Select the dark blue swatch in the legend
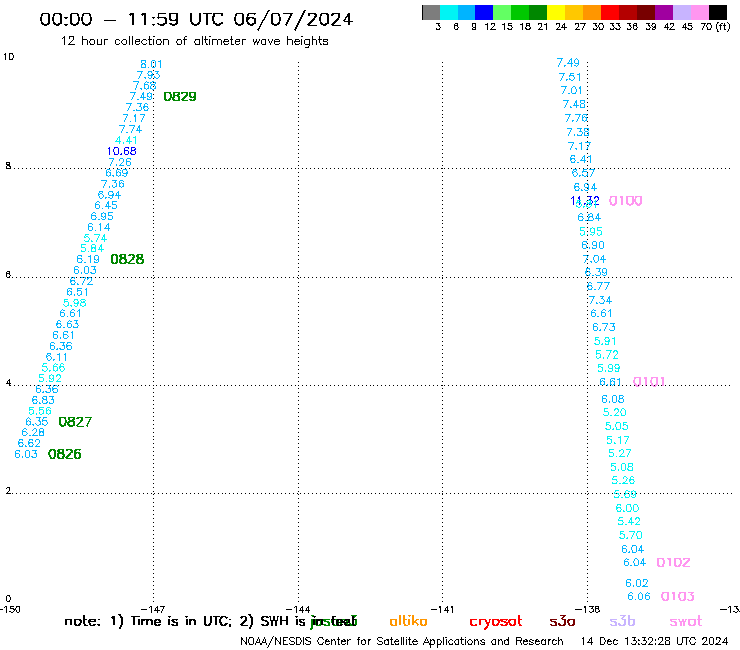The height and width of the screenshot is (650, 740). pos(484,12)
